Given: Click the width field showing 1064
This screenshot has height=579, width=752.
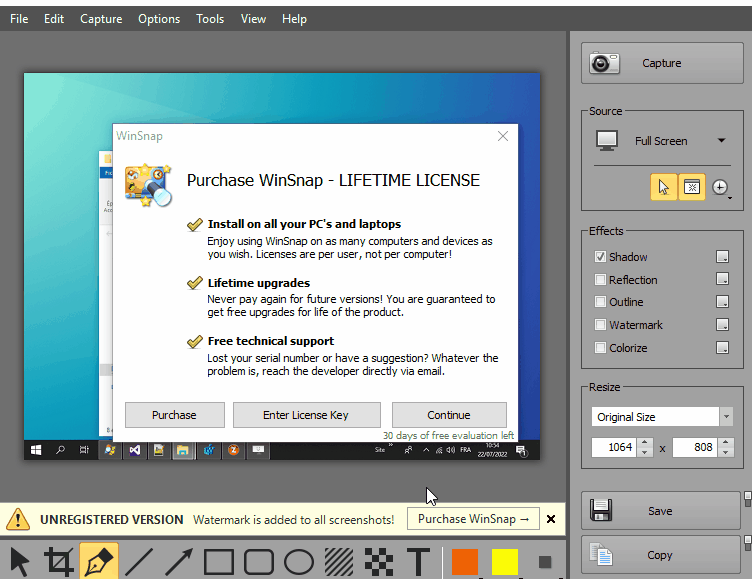Looking at the screenshot, I should tap(614, 447).
